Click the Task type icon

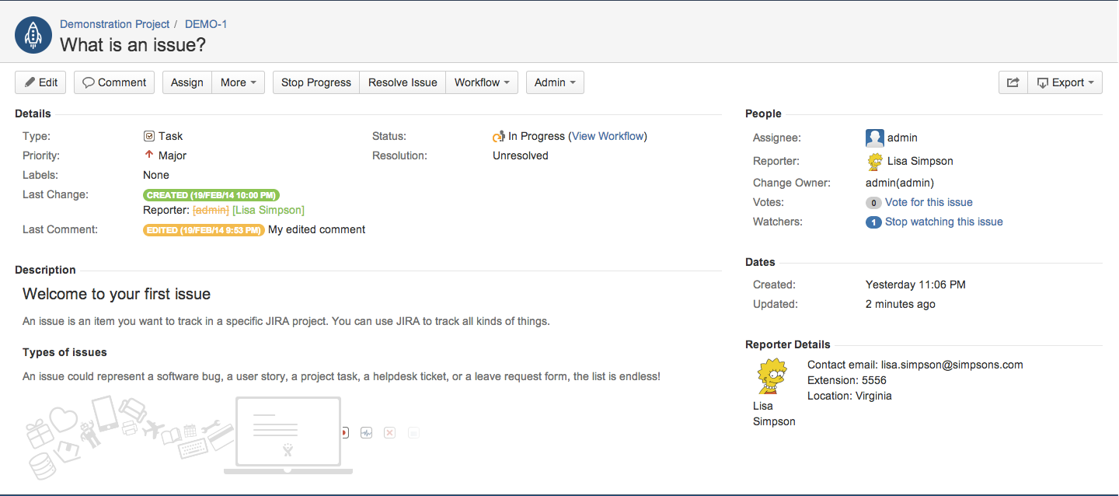149,136
